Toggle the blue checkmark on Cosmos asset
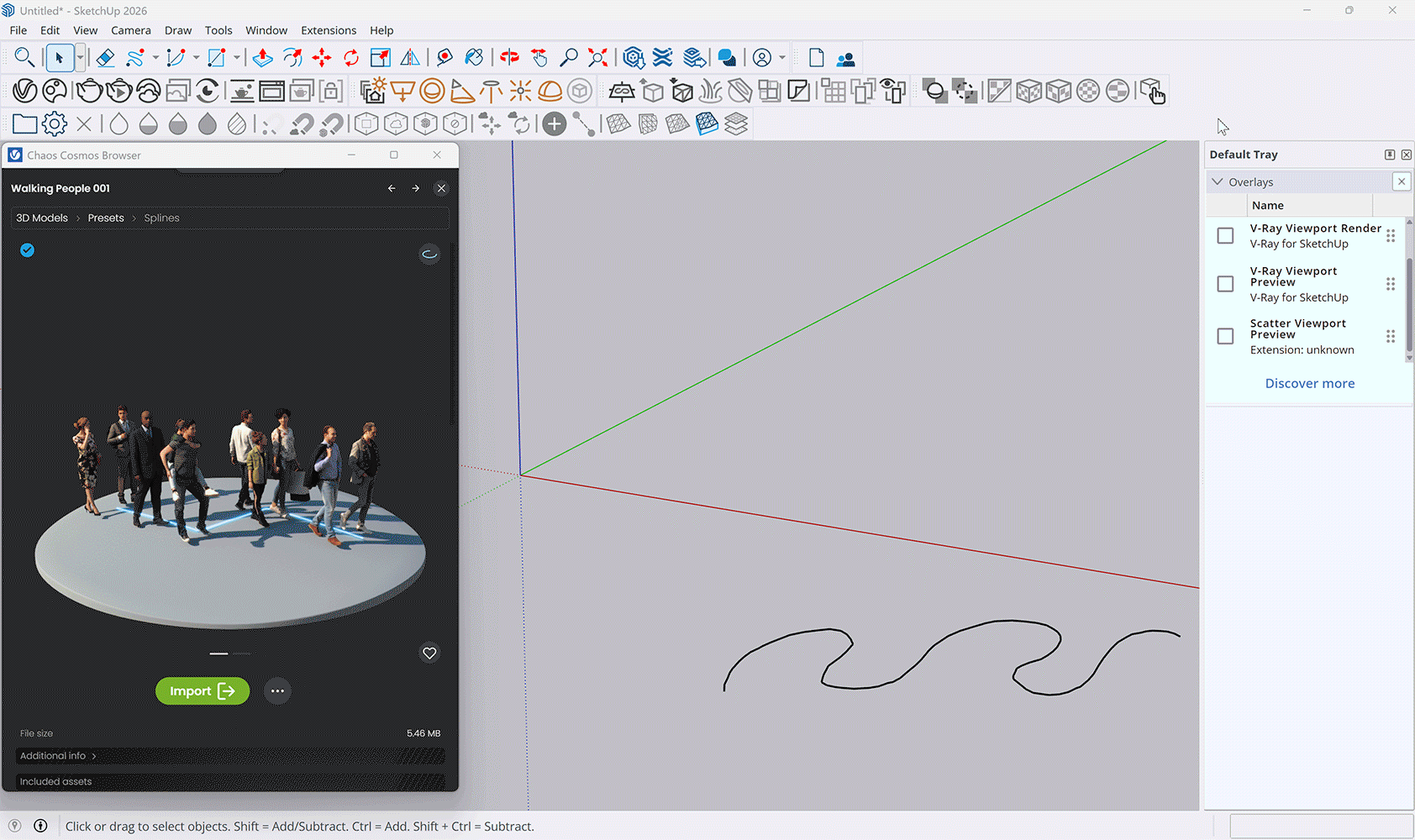Screen dimensions: 1415x840 (28, 250)
